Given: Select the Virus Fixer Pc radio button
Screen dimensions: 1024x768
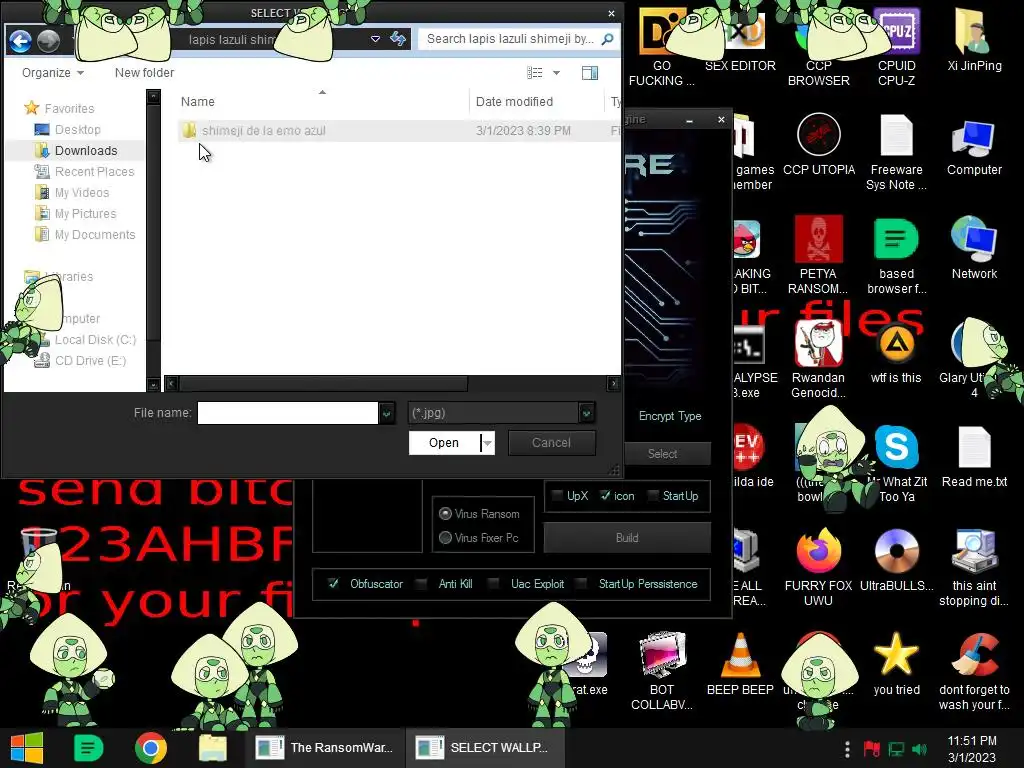Looking at the screenshot, I should click(x=445, y=537).
